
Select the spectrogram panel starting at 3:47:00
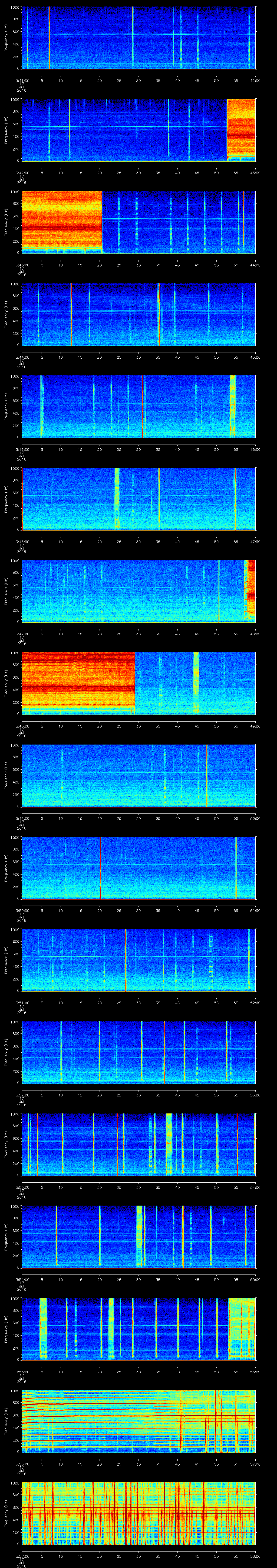pos(139,591)
